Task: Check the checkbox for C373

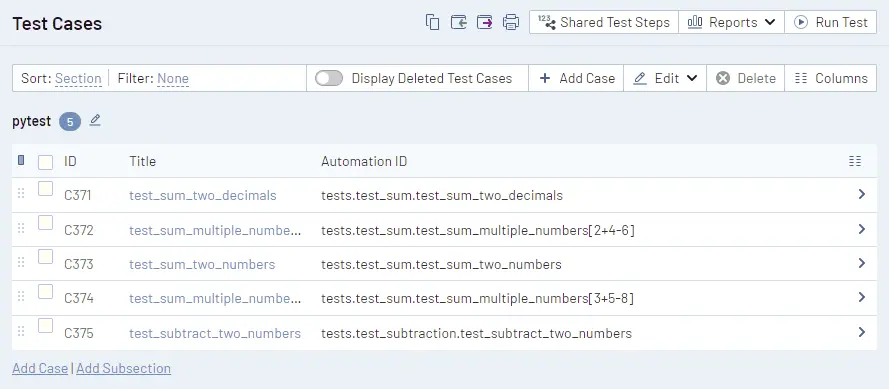Action: (45, 256)
